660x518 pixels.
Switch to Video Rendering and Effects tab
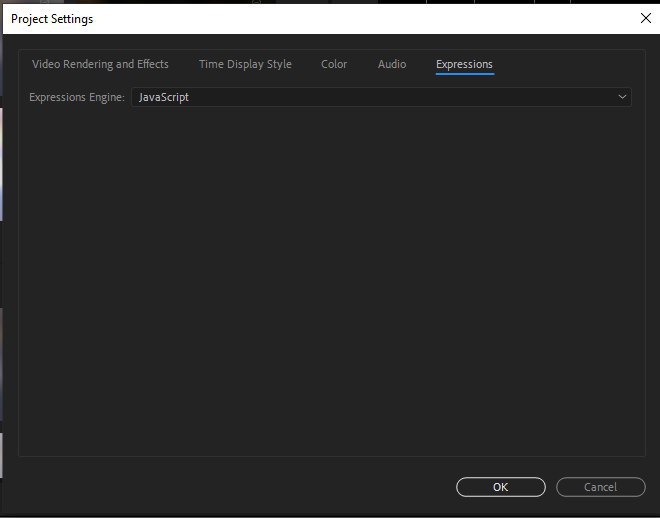[100, 64]
